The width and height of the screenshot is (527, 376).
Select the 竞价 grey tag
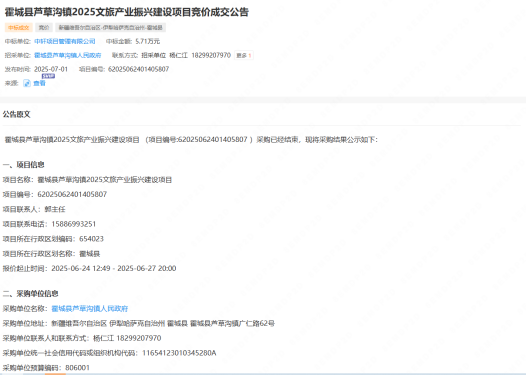(44, 28)
